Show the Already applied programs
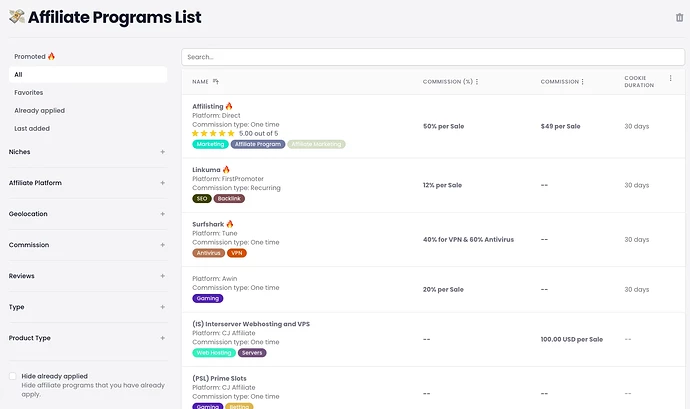690x409 pixels. [x=39, y=110]
